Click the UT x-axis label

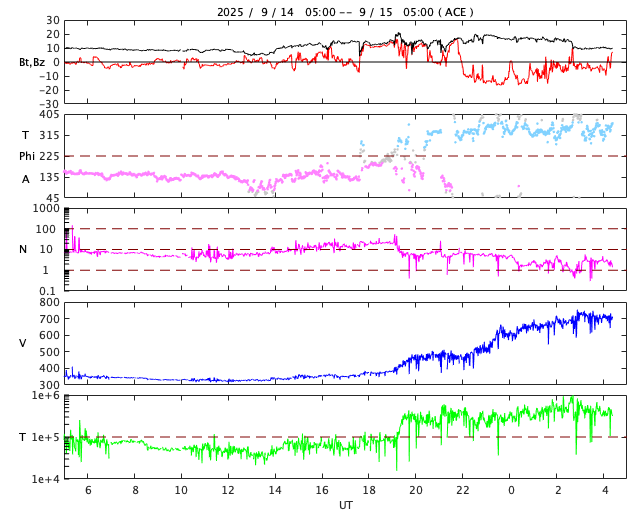[x=345, y=505]
